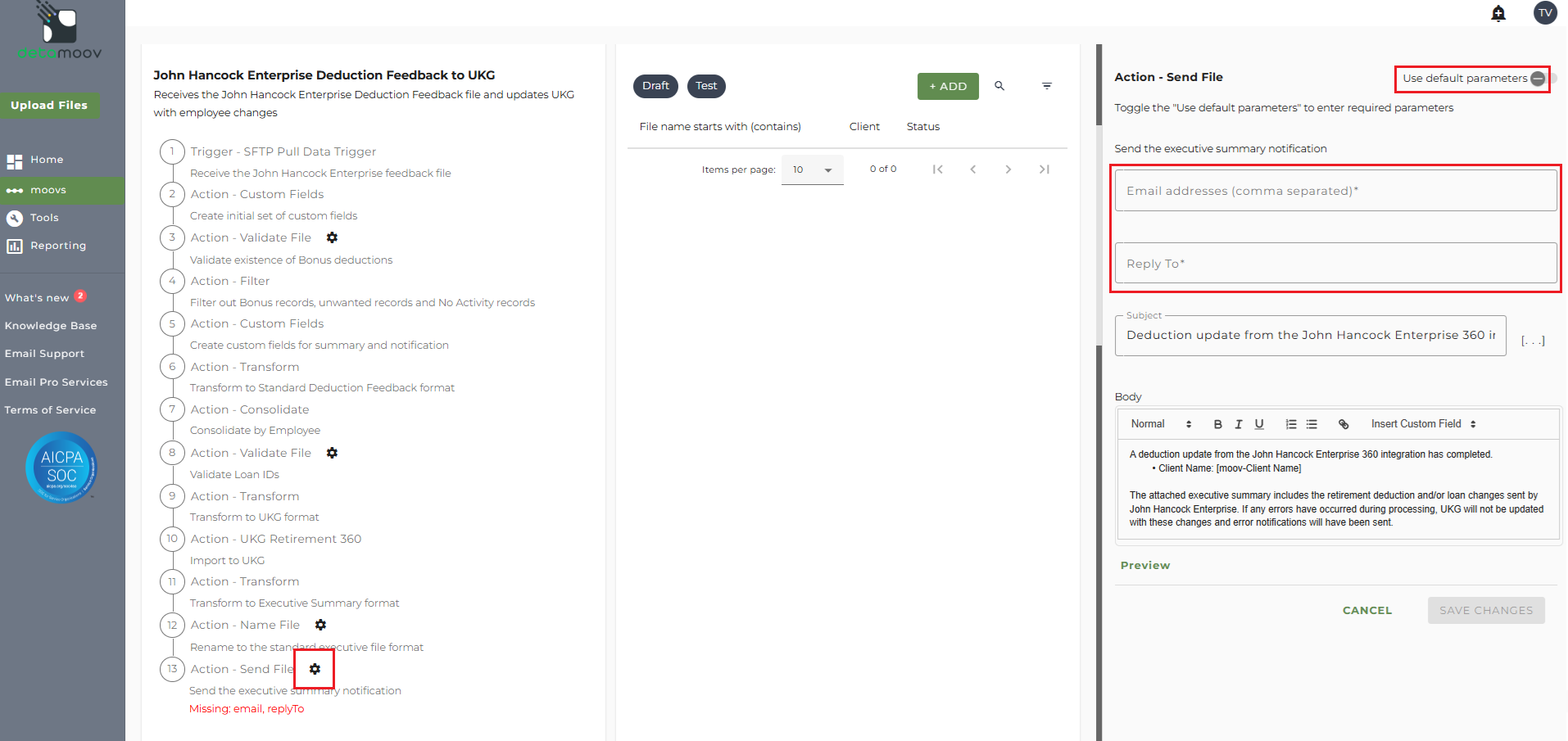Viewport: 1568px width, 741px height.
Task: Click the Missing: email, replyTo warning
Action: [247, 709]
